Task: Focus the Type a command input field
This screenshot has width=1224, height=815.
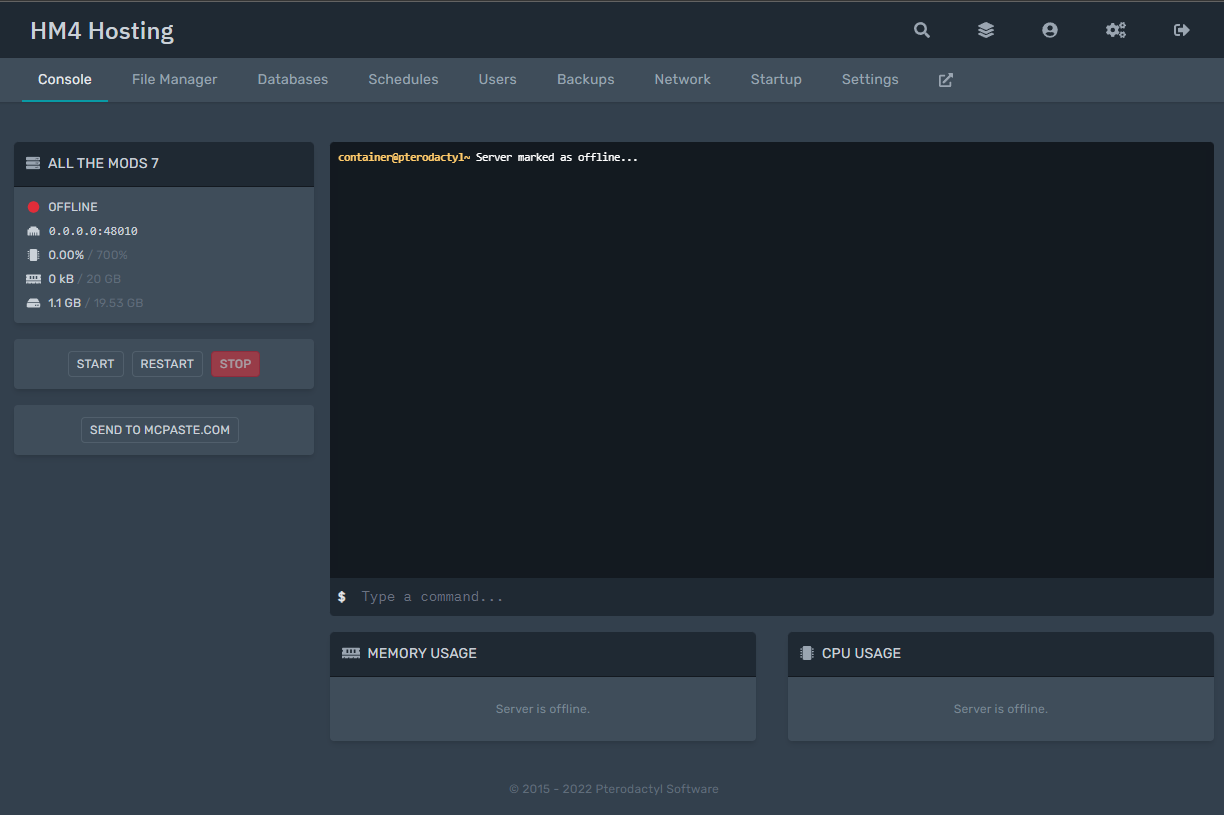Action: [x=780, y=597]
